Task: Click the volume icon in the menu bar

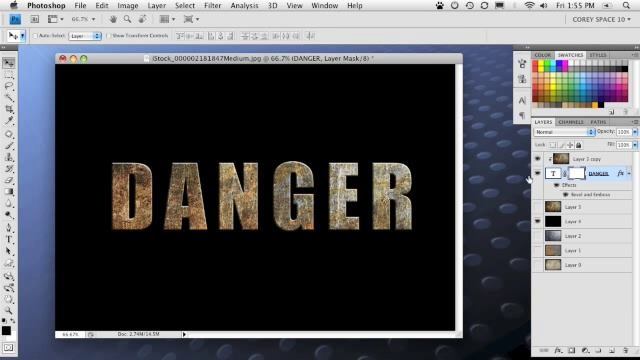Action: pyautogui.click(x=544, y=6)
